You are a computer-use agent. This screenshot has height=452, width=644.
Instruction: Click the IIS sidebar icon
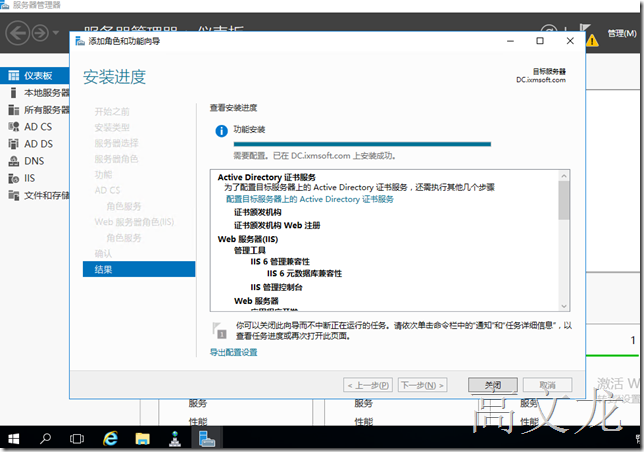click(x=14, y=178)
